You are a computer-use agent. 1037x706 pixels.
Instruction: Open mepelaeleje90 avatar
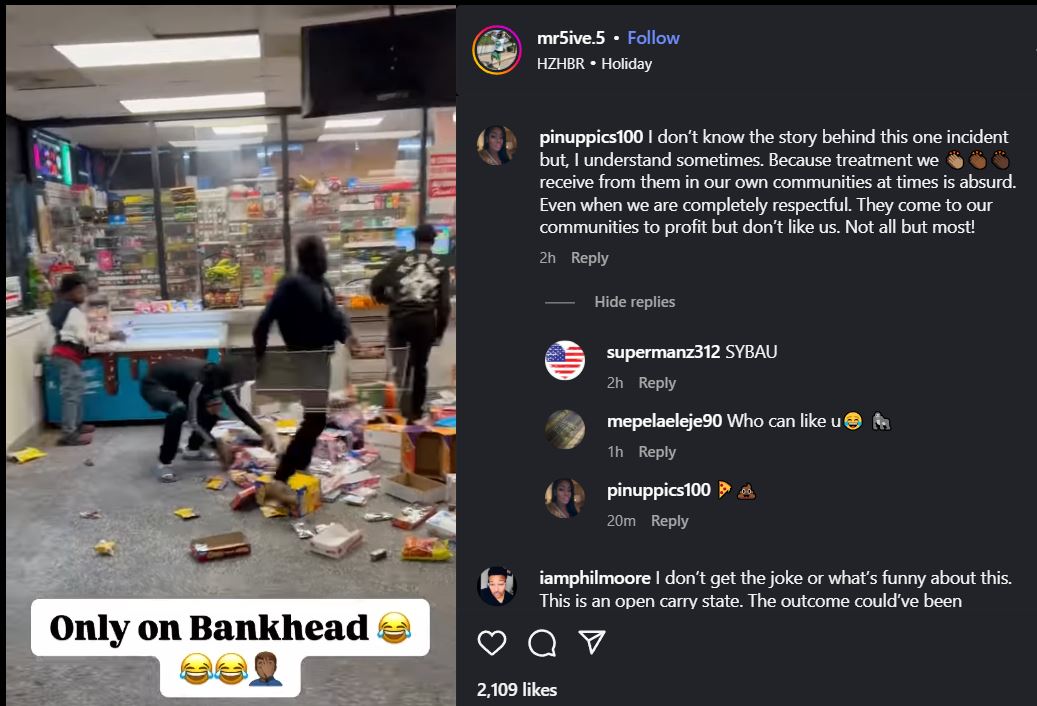[564, 429]
